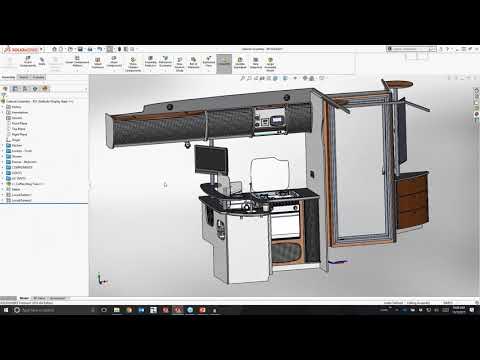Open the SOLIDWORKS logo menu arrow
480x360 pixels.
coord(41,49)
